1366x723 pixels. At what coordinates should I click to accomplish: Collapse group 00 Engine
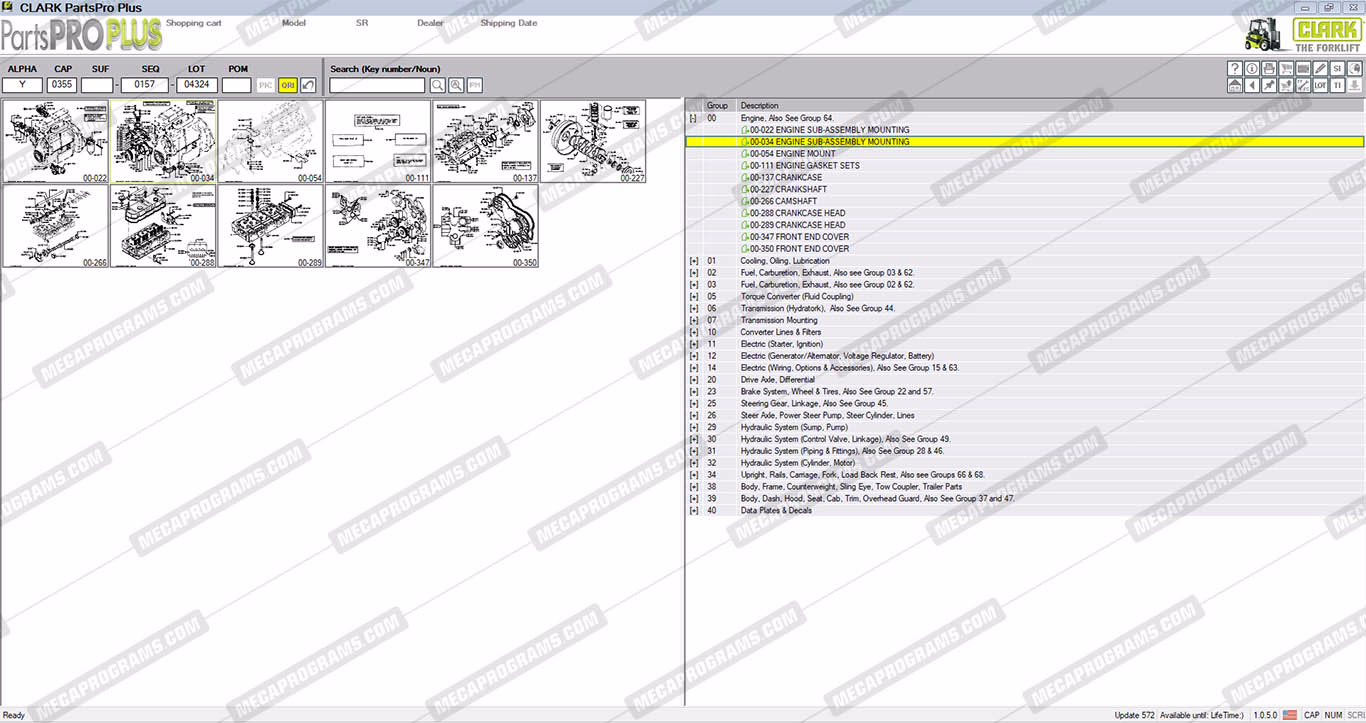(x=693, y=118)
